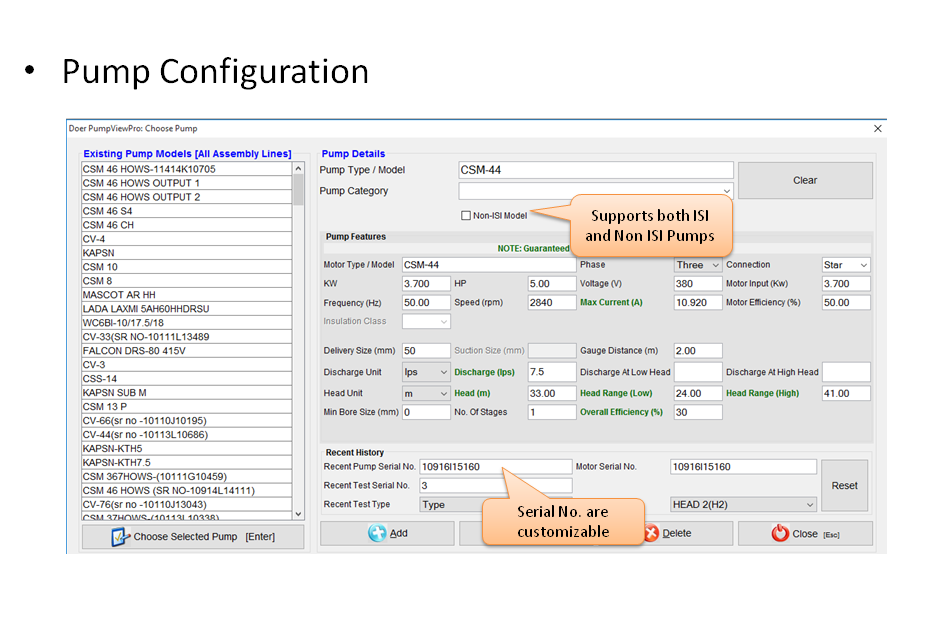Screen dimensions: 942x620
Task: Open the Connection dropdown showing Star
Action: (x=845, y=265)
